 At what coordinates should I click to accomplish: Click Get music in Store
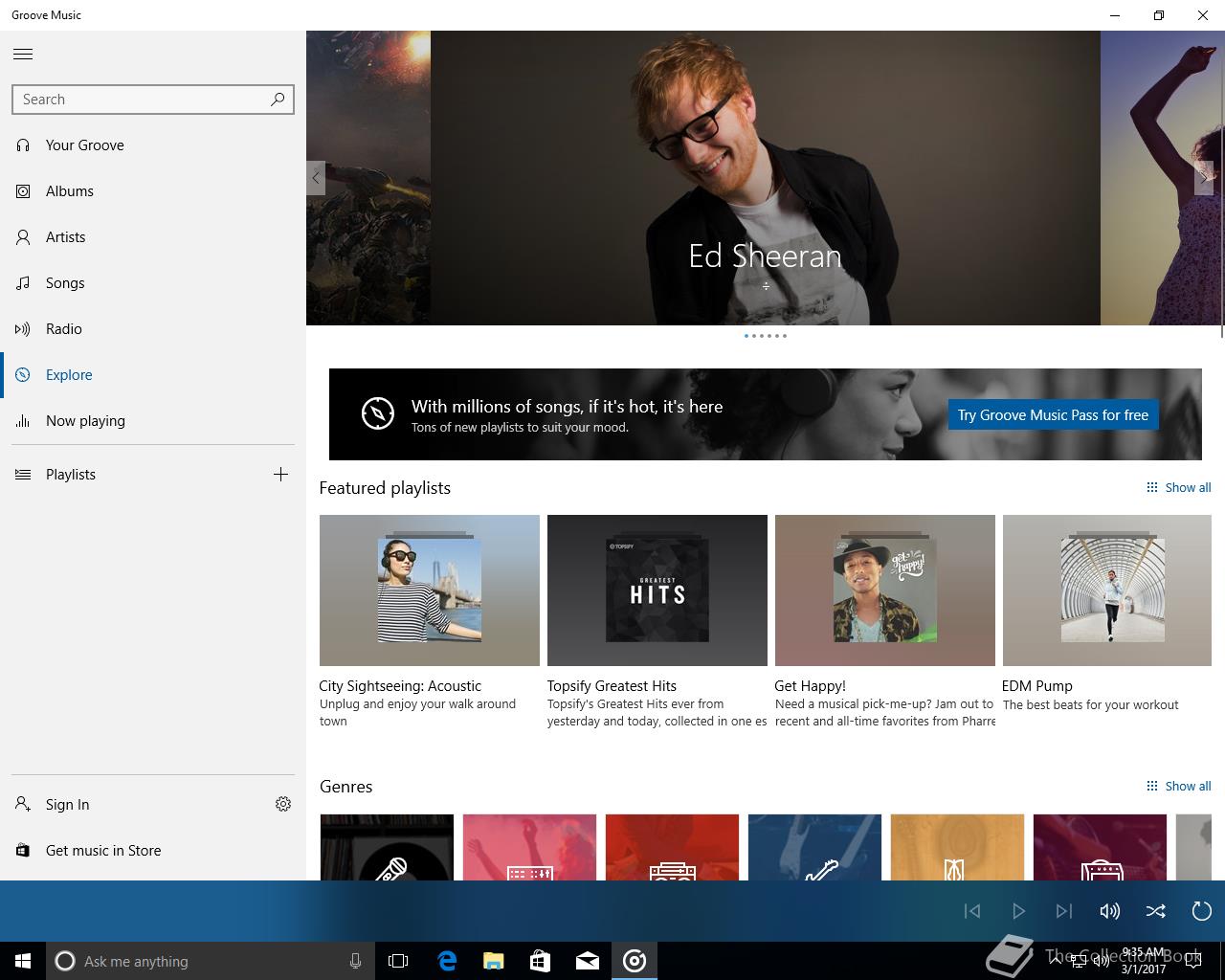(153, 851)
